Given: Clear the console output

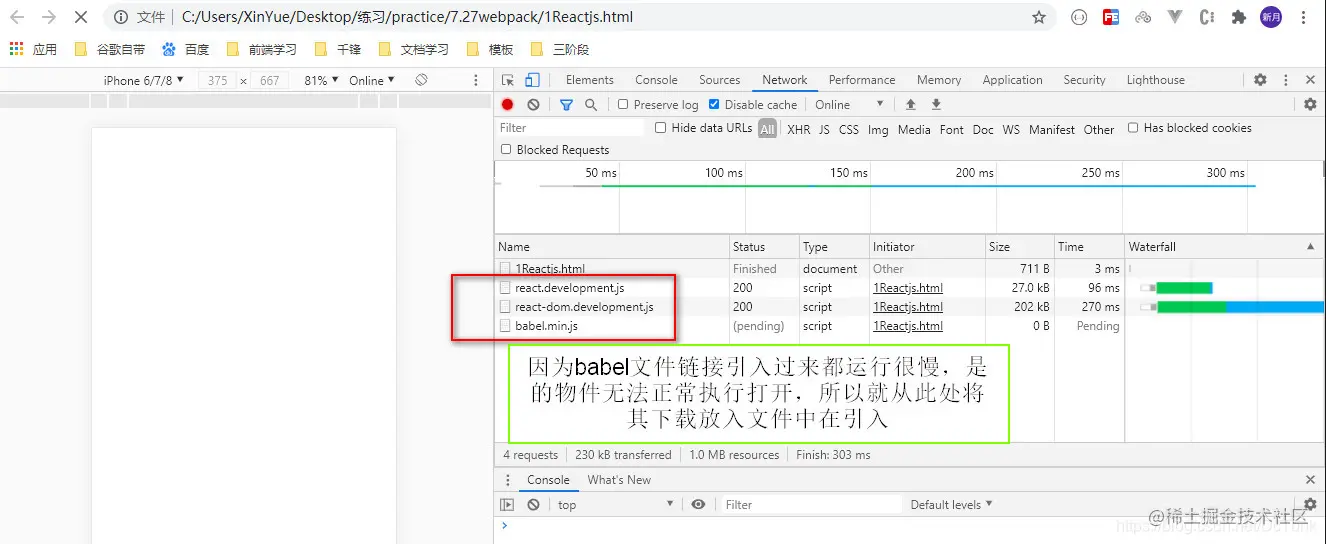Looking at the screenshot, I should pos(533,505).
